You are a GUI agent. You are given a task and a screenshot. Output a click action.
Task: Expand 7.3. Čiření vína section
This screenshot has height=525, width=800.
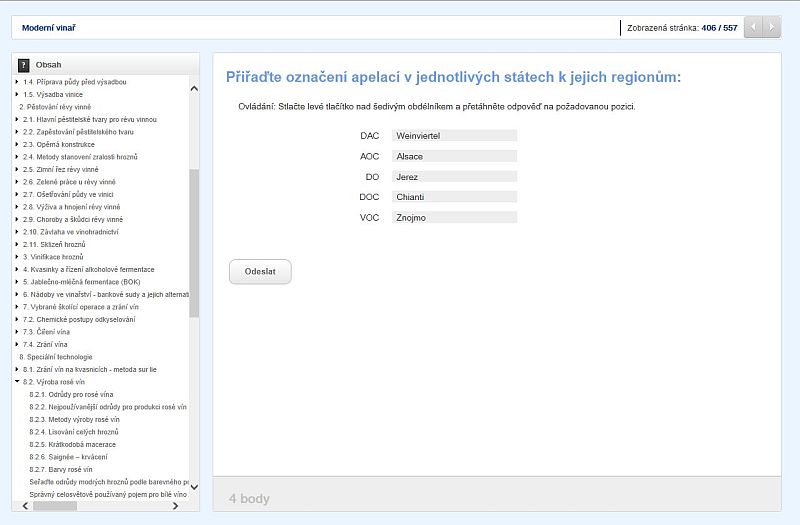coord(17,332)
